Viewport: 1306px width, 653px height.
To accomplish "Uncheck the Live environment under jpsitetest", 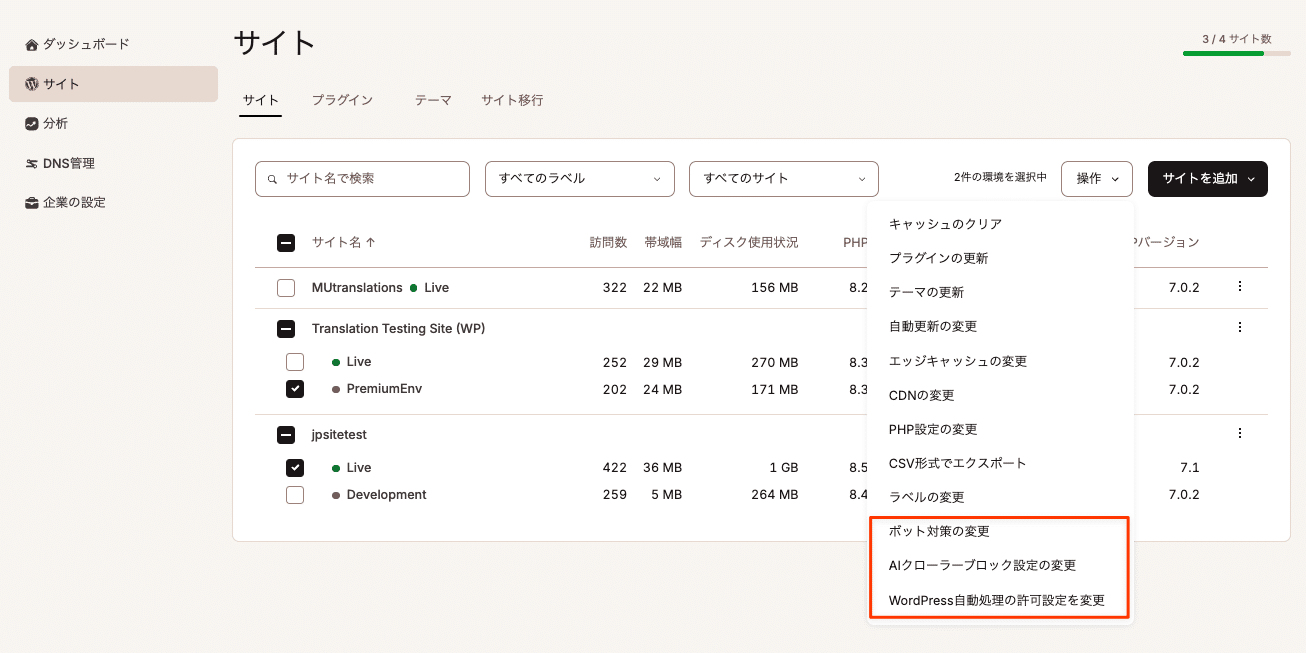I will click(x=295, y=468).
